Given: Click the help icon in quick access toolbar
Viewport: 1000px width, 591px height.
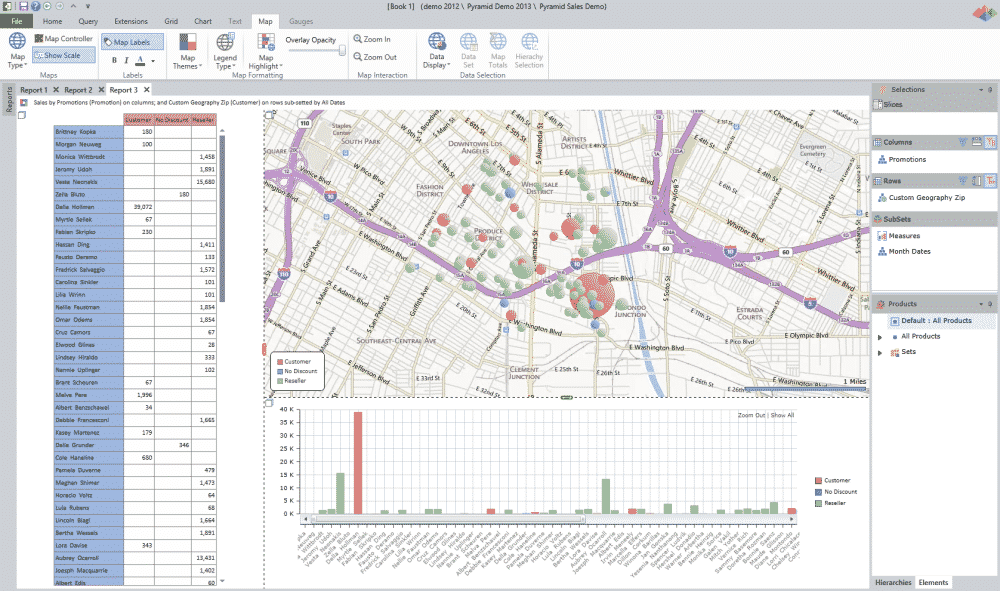Looking at the screenshot, I should pos(35,6).
